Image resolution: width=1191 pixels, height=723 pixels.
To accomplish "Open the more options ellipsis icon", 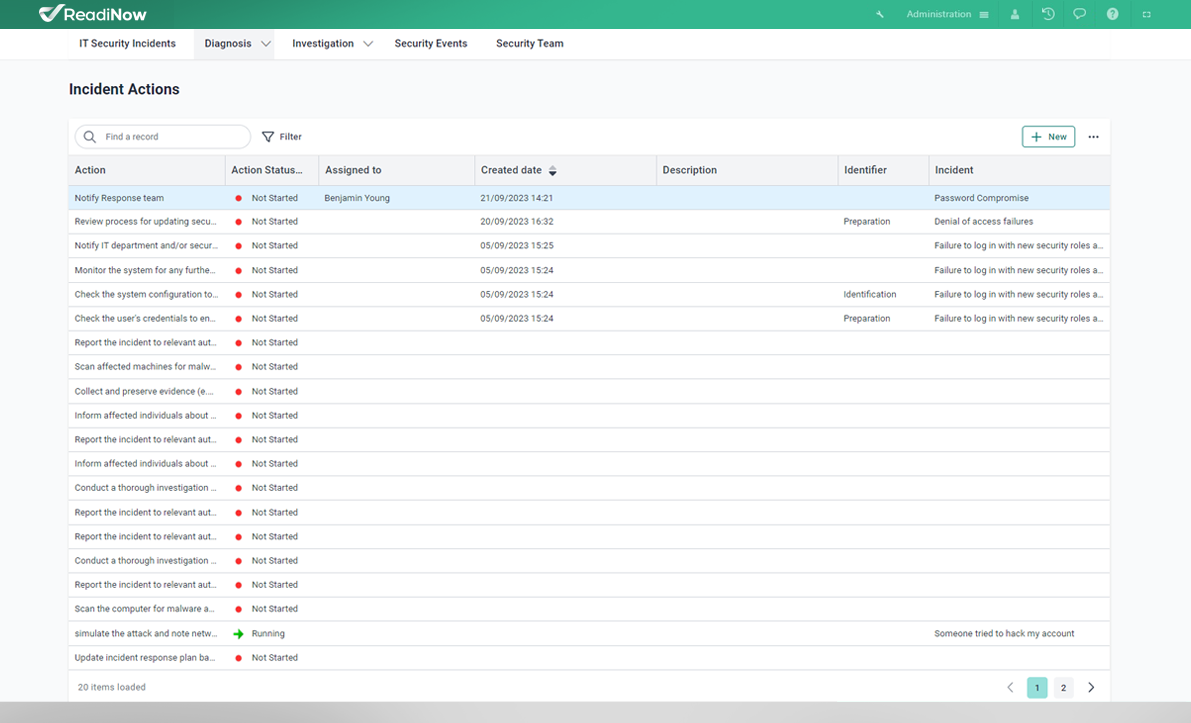I will [1093, 137].
